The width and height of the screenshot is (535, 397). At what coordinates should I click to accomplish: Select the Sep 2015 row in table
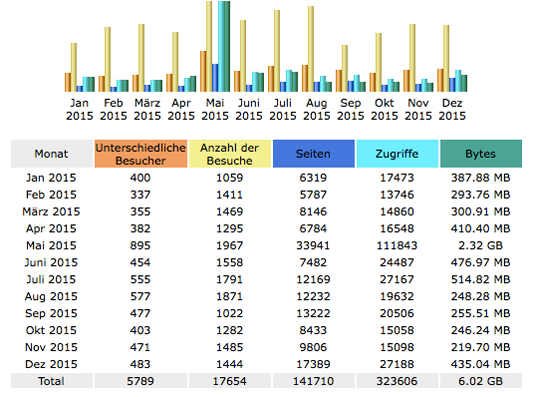coord(266,313)
